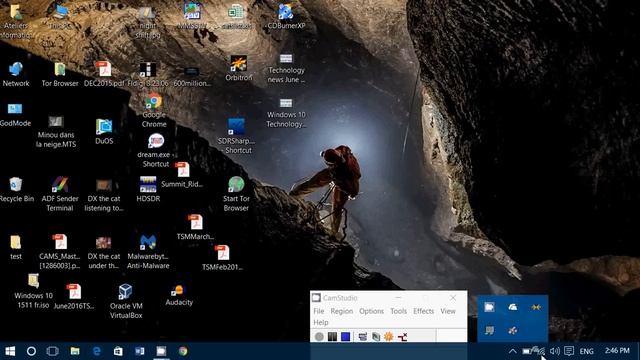The height and width of the screenshot is (360, 640).
Task: Select the Minou dans la neige.MTS file
Action: click(56, 131)
